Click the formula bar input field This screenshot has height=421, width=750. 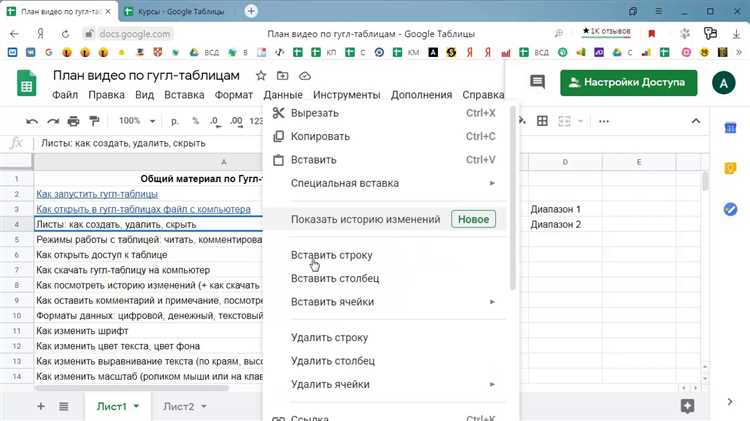coord(150,143)
